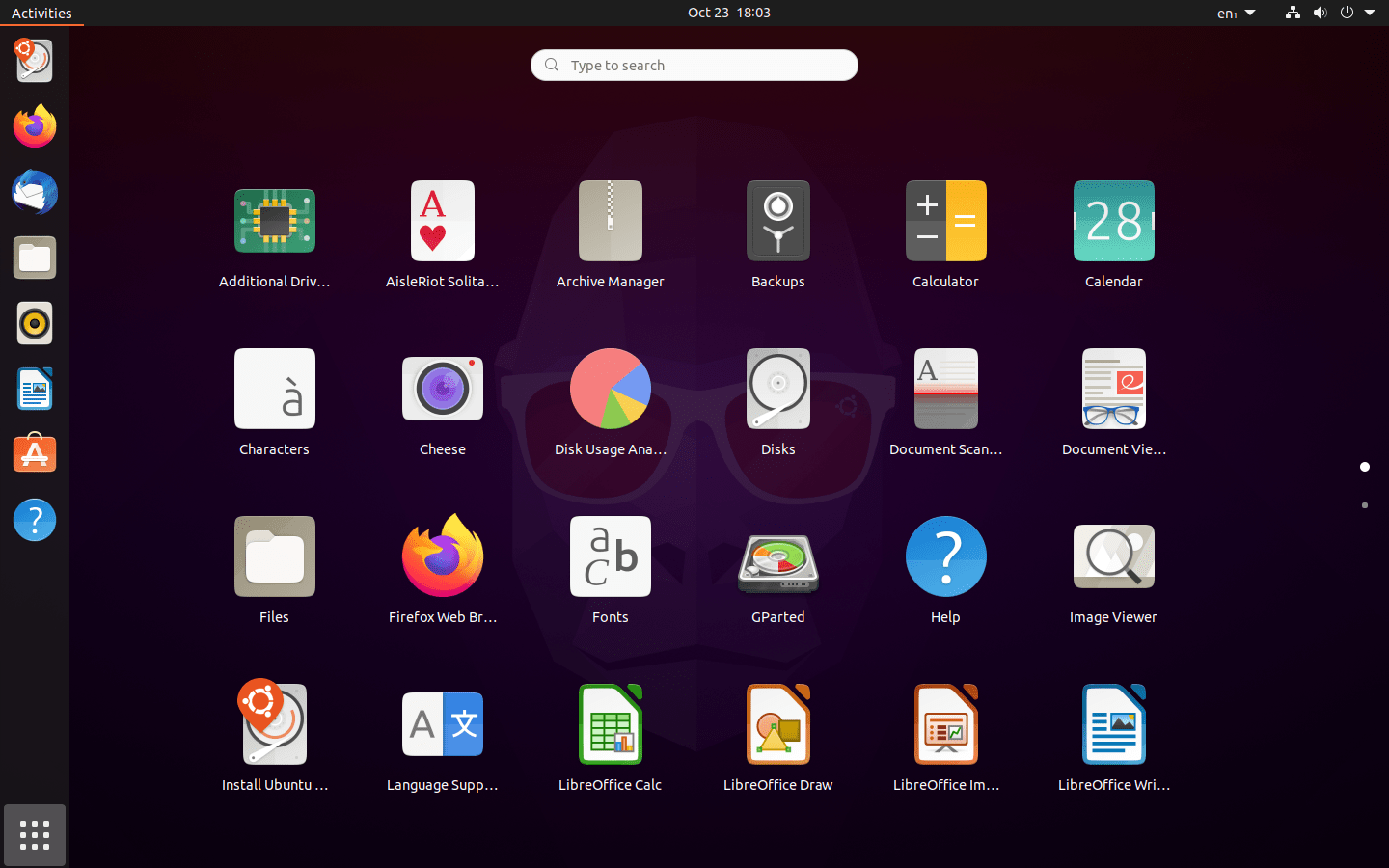This screenshot has width=1389, height=868.
Task: Click the Activities button
Action: click(x=41, y=13)
